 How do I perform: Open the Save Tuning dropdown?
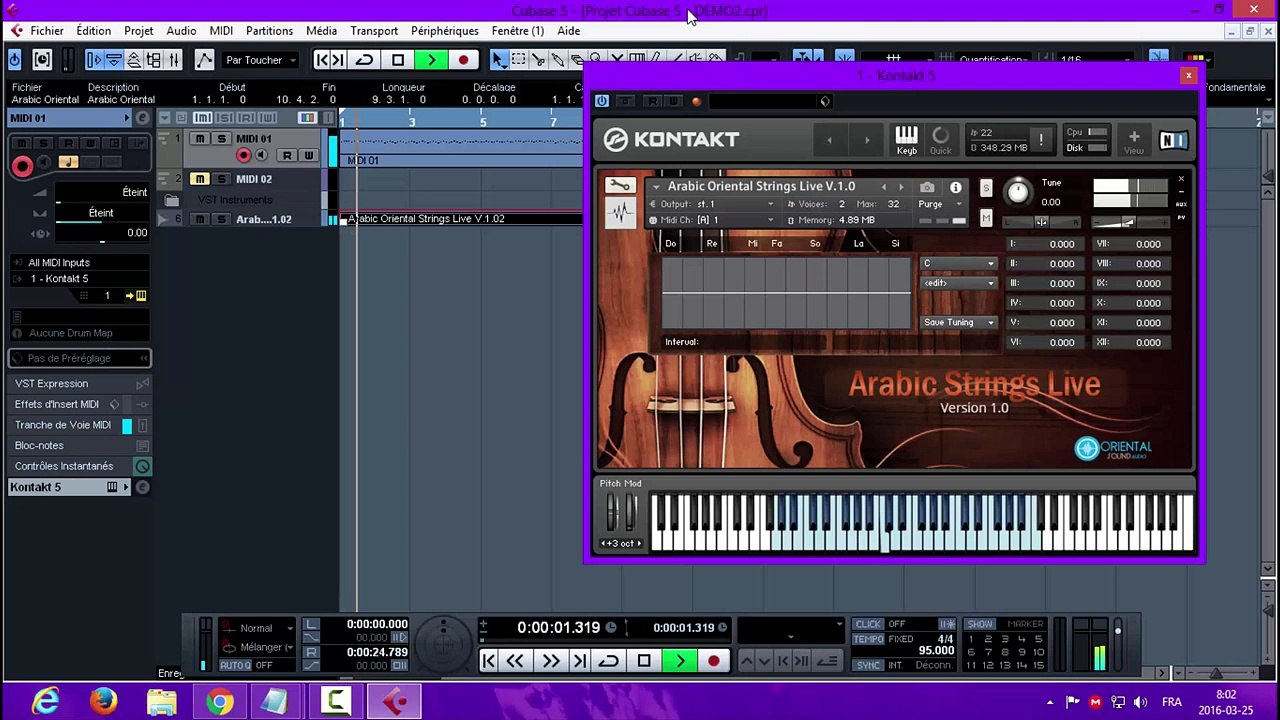(959, 322)
